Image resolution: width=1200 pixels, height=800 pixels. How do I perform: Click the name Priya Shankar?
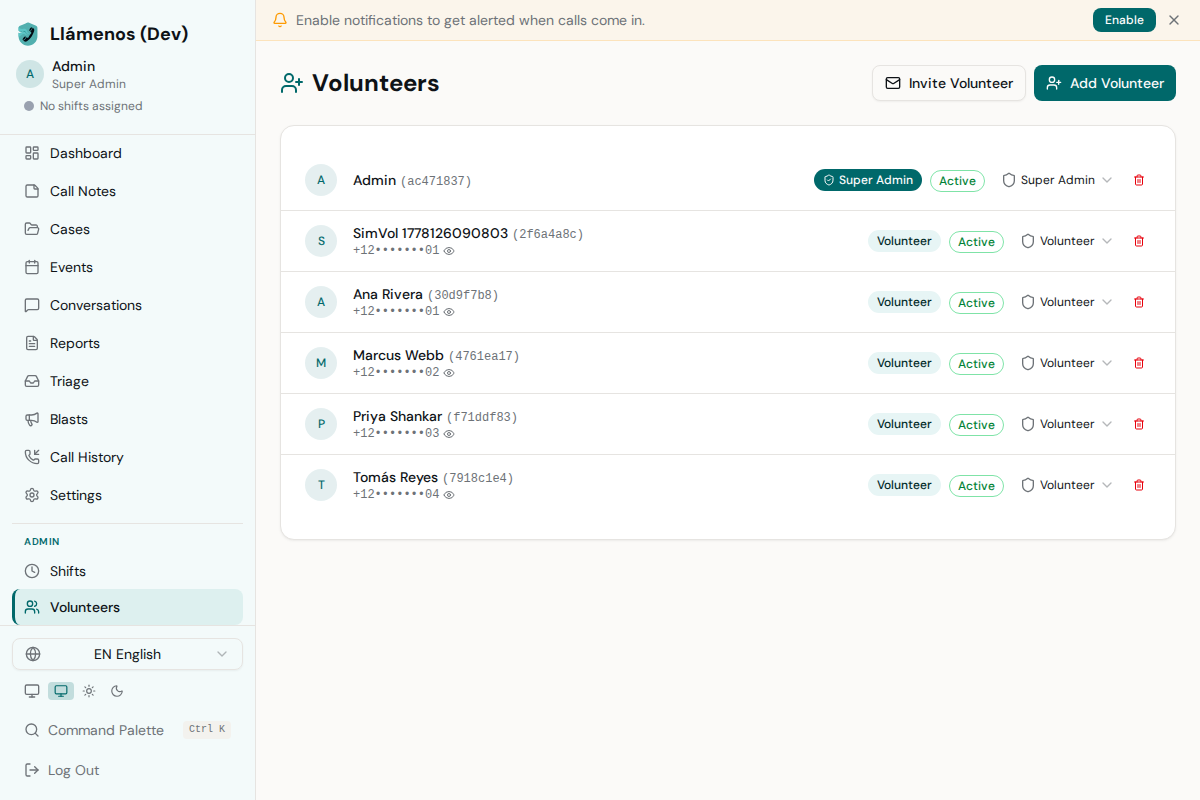click(397, 416)
